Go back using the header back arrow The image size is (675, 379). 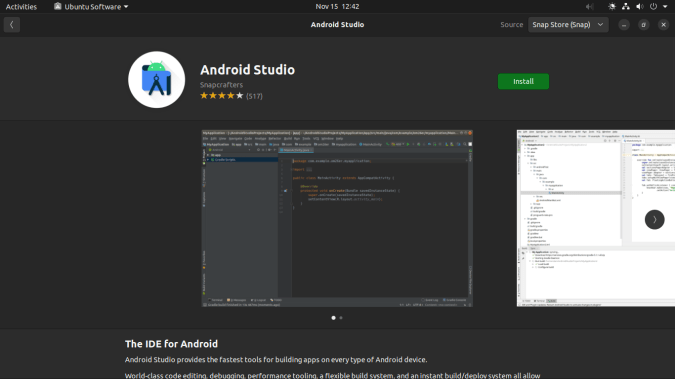(12, 25)
